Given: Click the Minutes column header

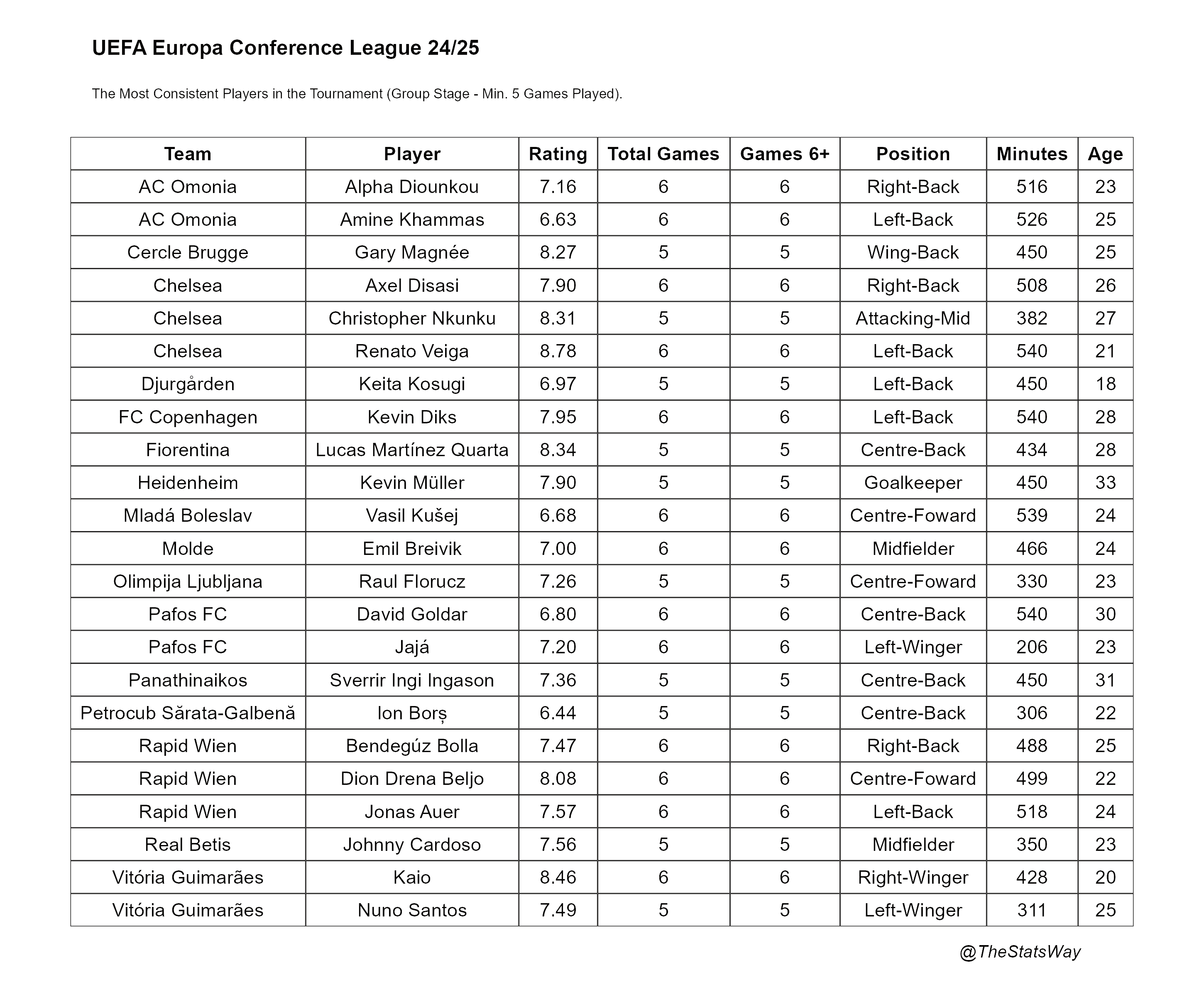Looking at the screenshot, I should 1032,154.
